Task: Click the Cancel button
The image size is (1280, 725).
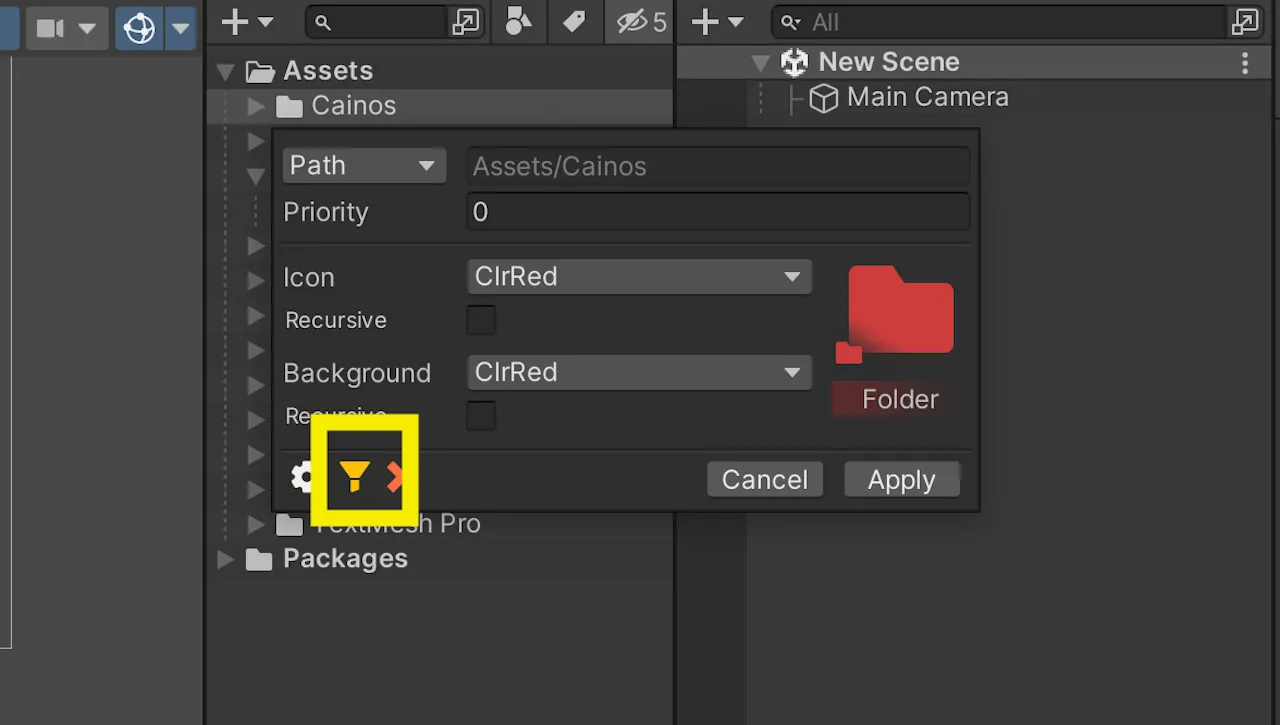Action: tap(765, 480)
